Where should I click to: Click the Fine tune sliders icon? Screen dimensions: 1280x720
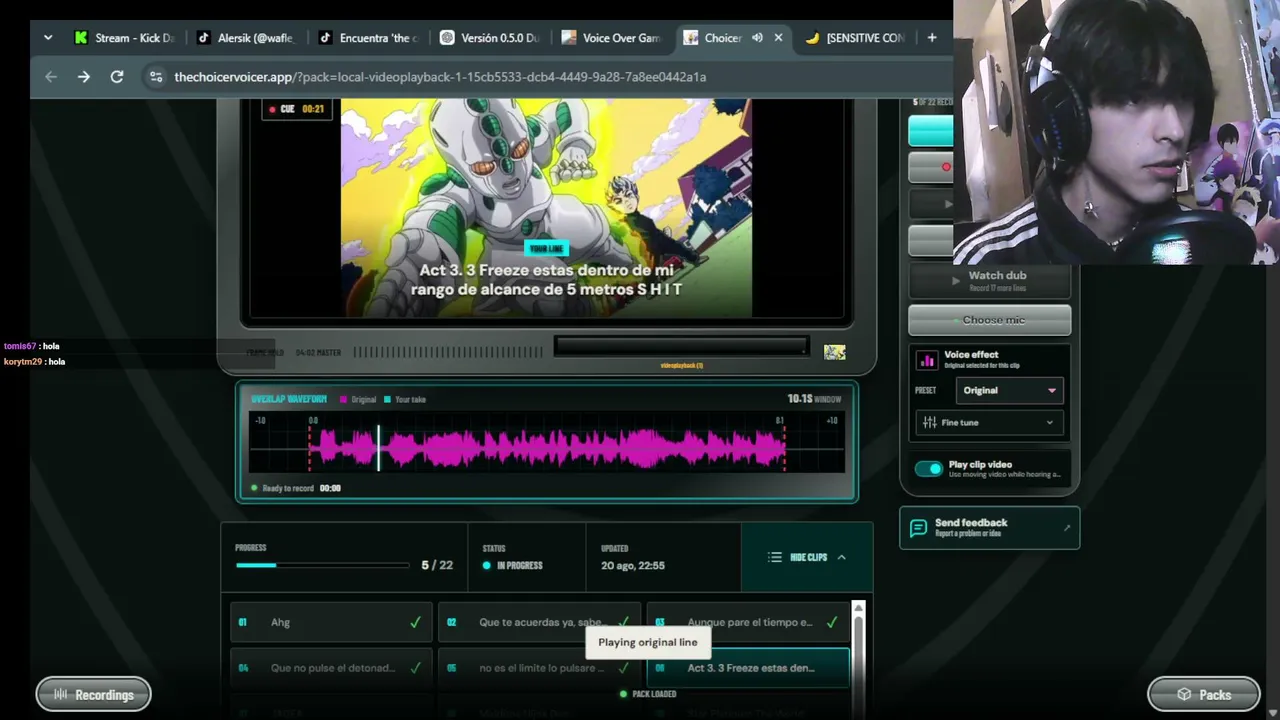[930, 422]
